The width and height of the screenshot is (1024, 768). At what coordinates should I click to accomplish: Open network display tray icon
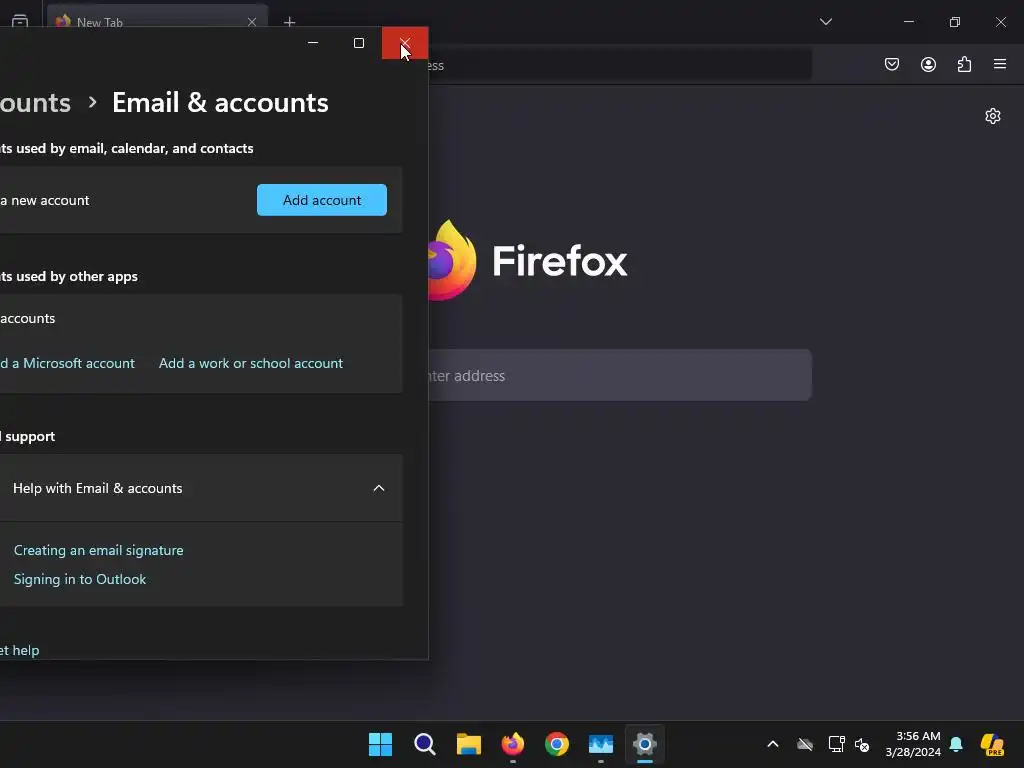coord(836,744)
